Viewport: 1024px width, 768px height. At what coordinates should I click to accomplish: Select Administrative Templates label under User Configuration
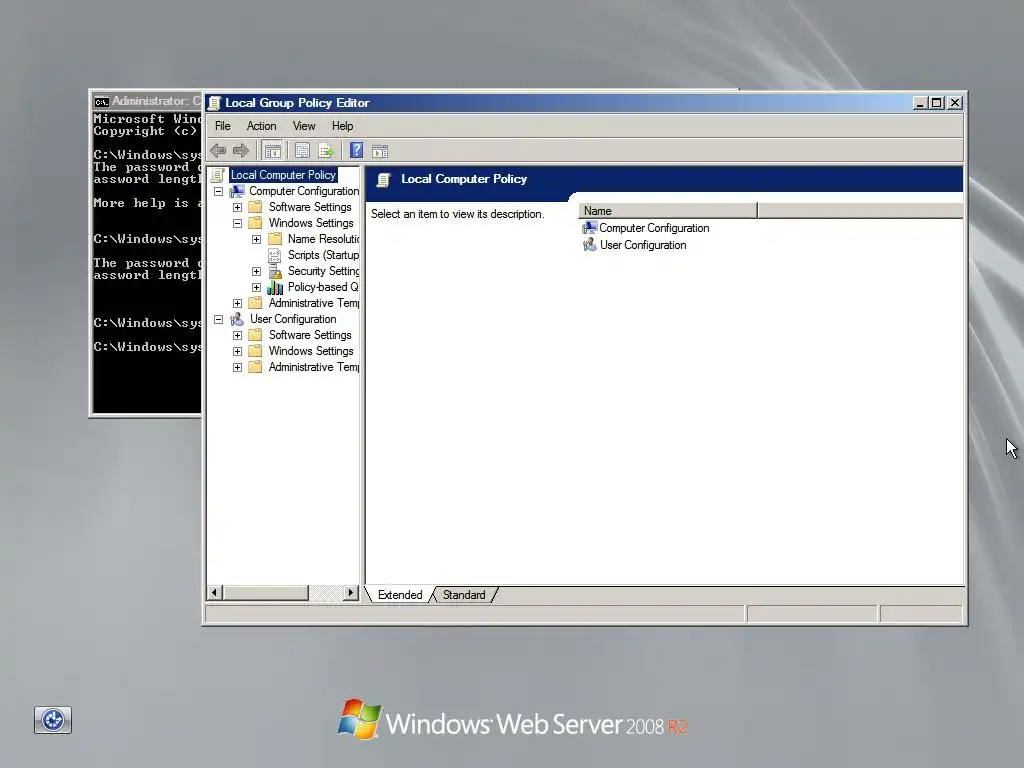click(313, 367)
